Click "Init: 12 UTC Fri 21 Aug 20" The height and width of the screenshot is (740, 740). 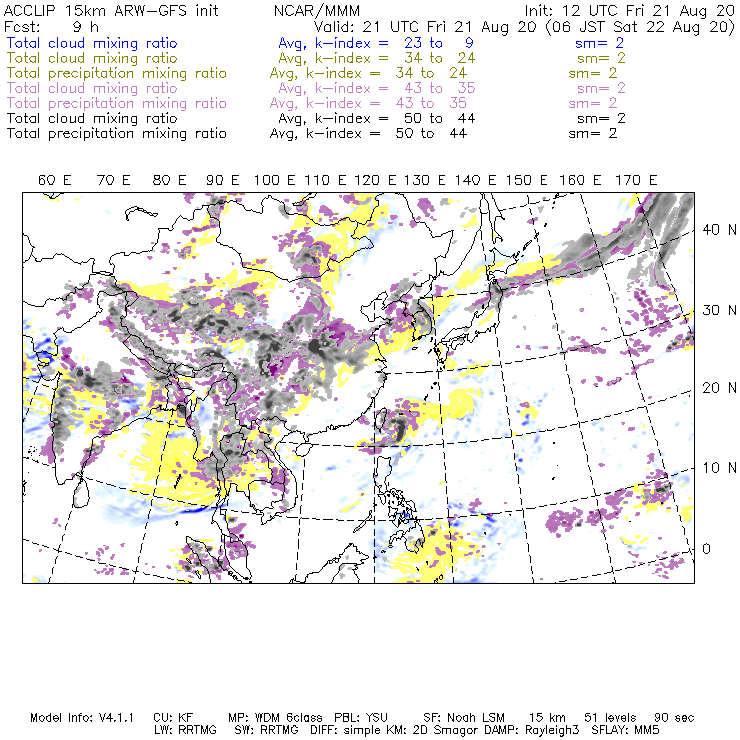point(630,10)
